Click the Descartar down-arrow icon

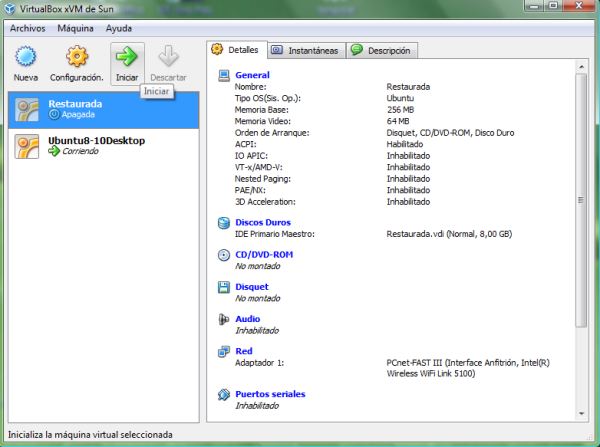(x=168, y=56)
